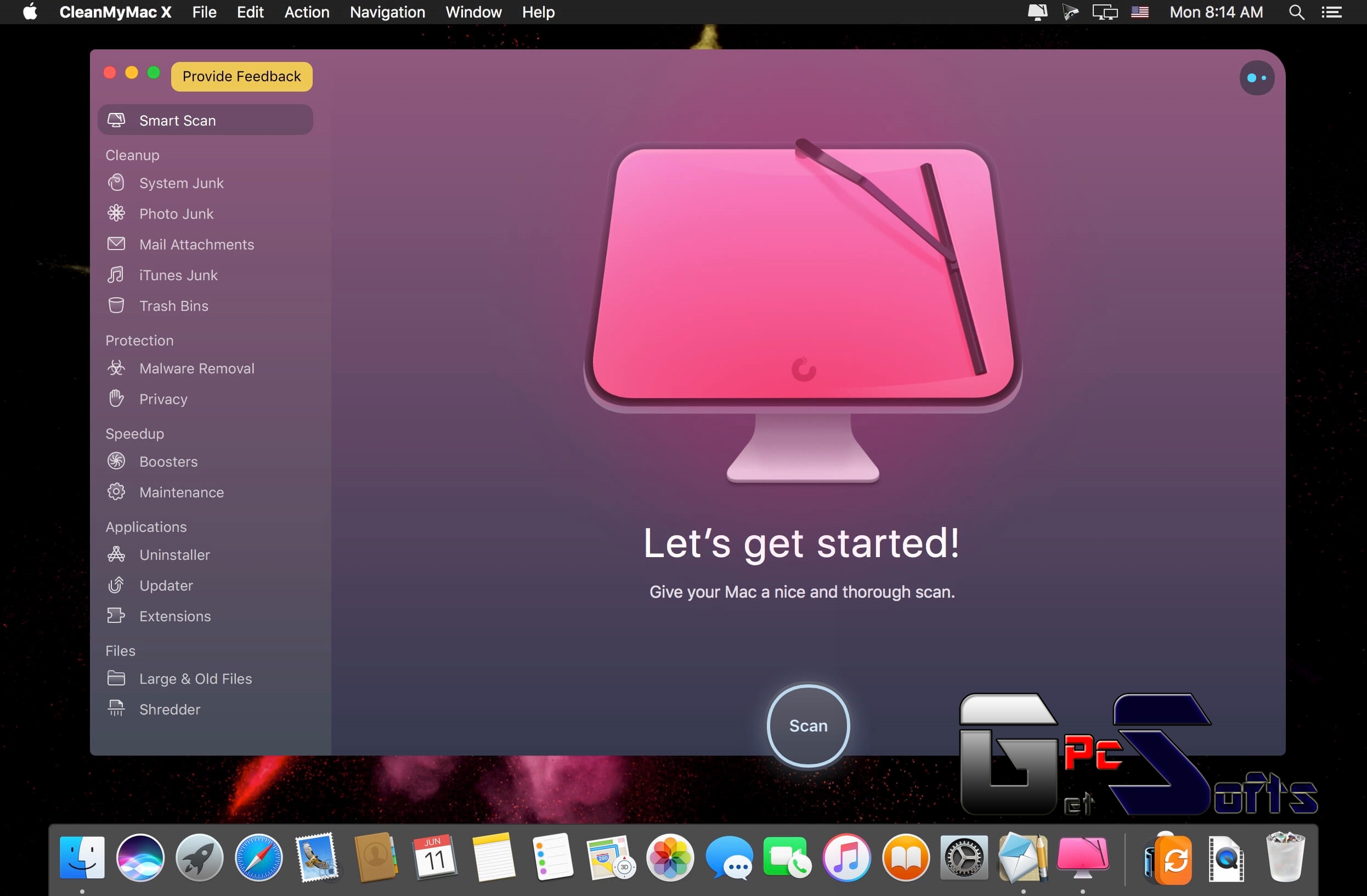Open the Navigation menu

[388, 12]
